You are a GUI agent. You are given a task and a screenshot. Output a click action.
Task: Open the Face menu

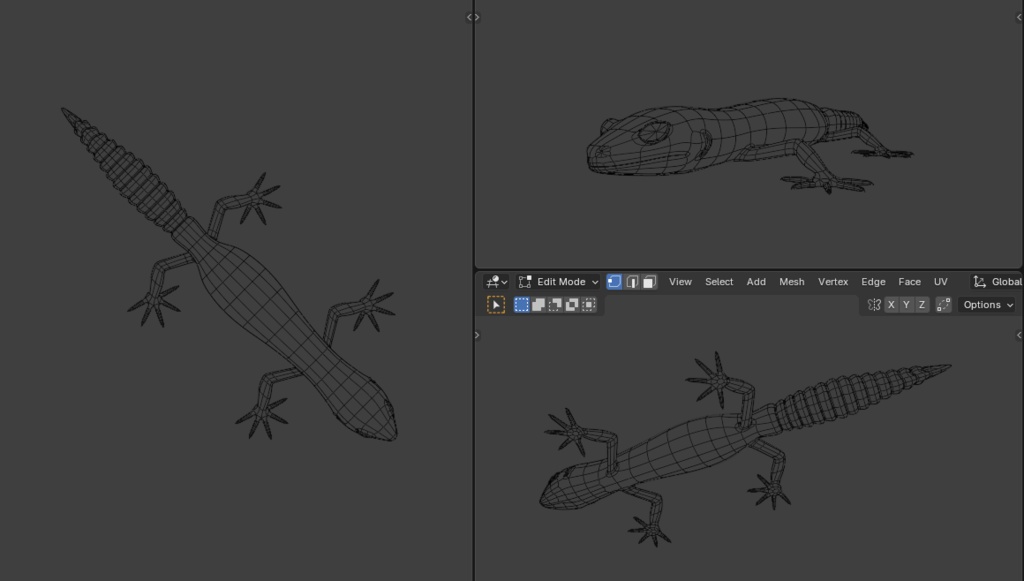click(909, 282)
